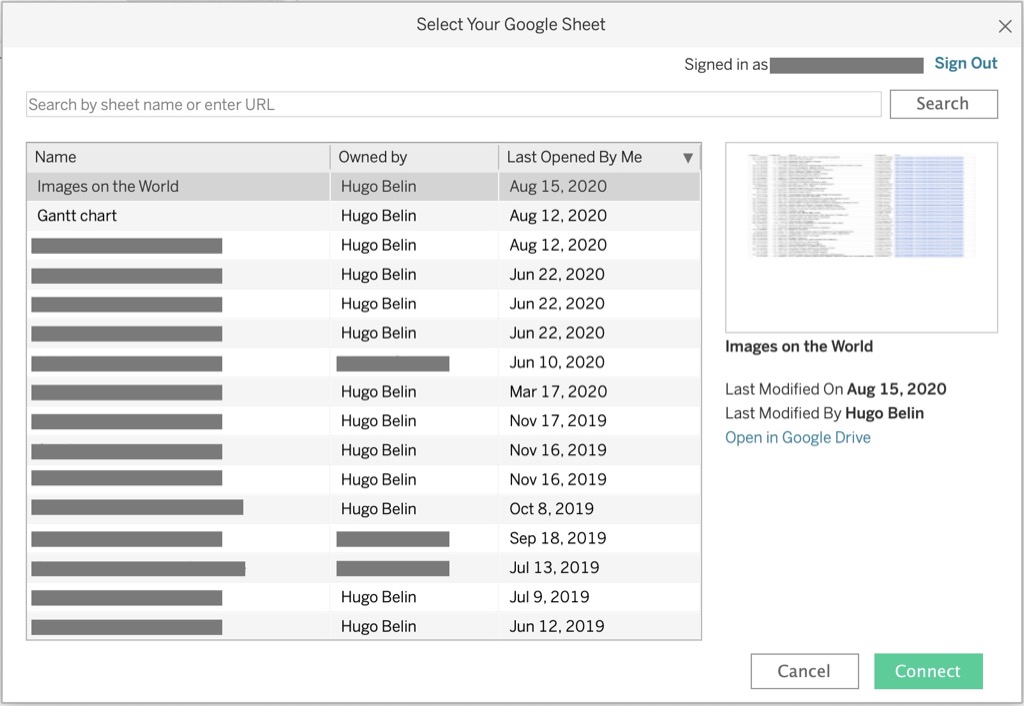Sign Out of the Google account

tap(965, 63)
